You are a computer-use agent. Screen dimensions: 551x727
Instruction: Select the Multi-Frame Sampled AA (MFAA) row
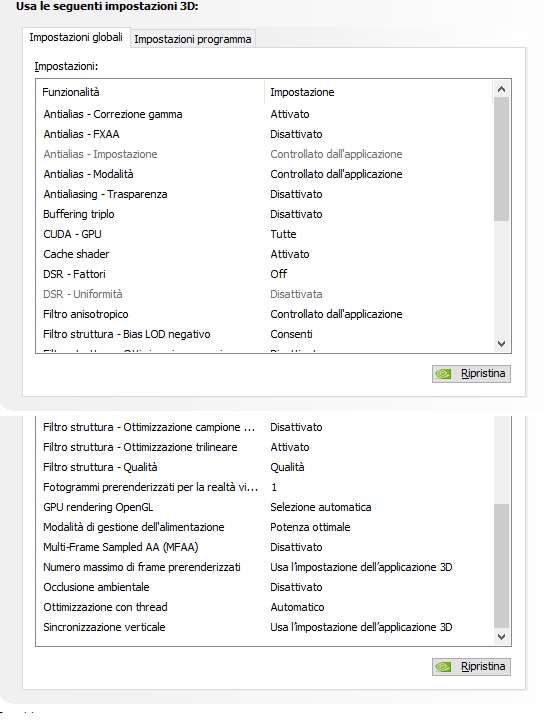[264, 547]
